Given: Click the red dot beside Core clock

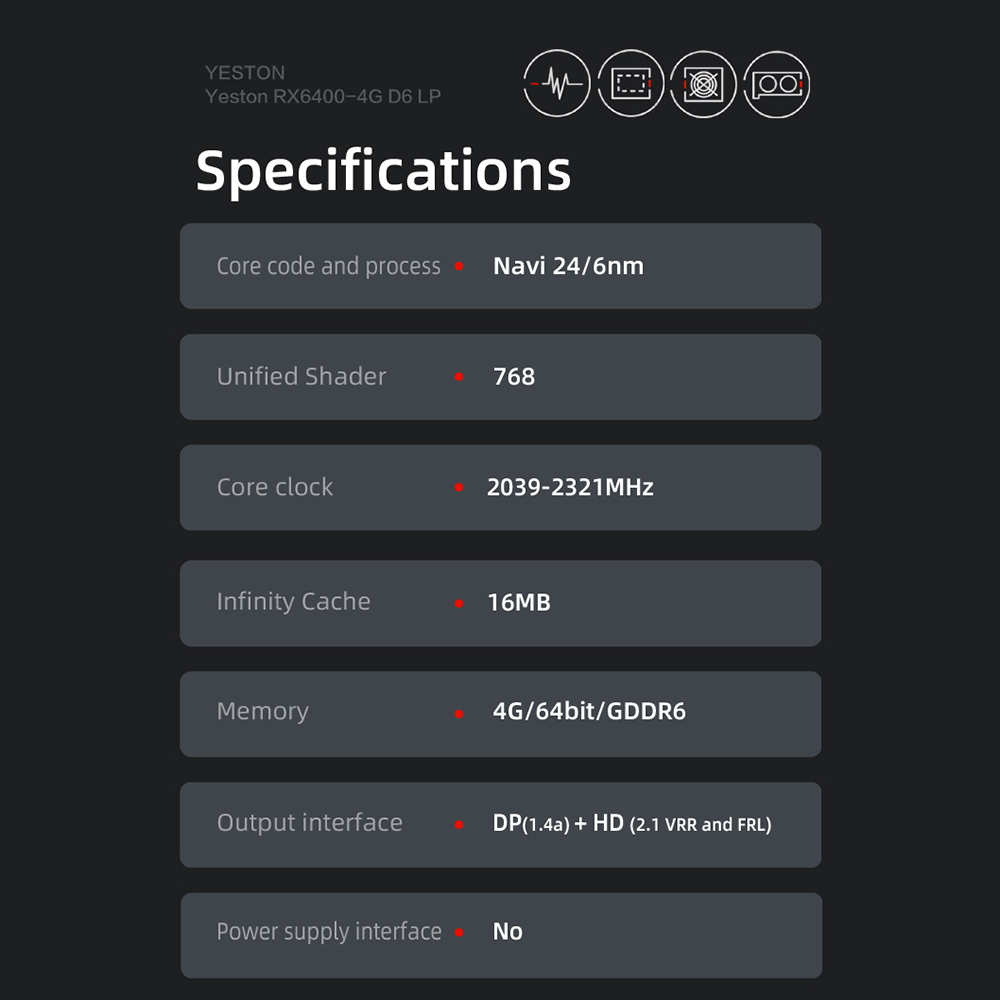Looking at the screenshot, I should (459, 488).
